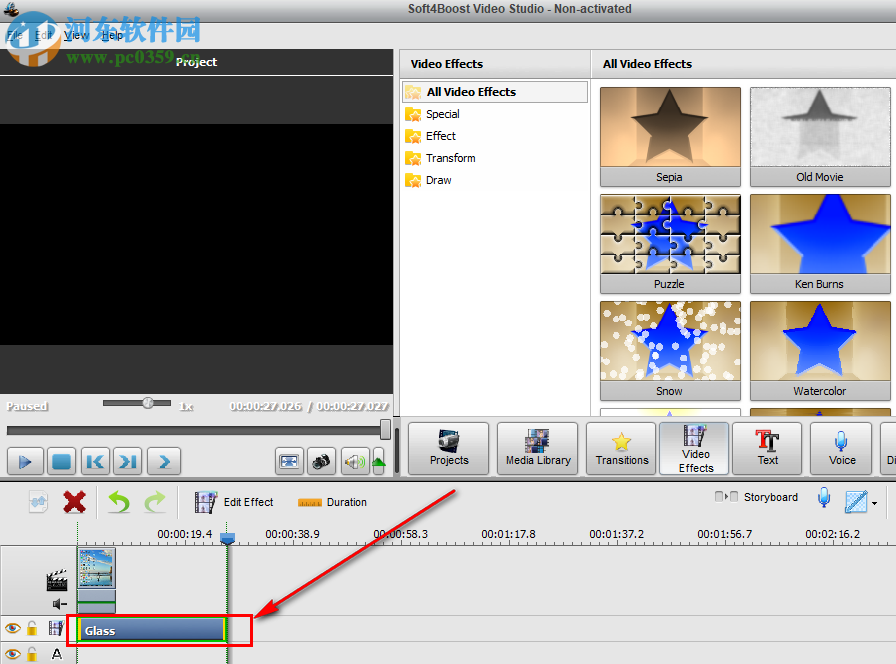
Task: Open the Help menu
Action: click(x=112, y=35)
